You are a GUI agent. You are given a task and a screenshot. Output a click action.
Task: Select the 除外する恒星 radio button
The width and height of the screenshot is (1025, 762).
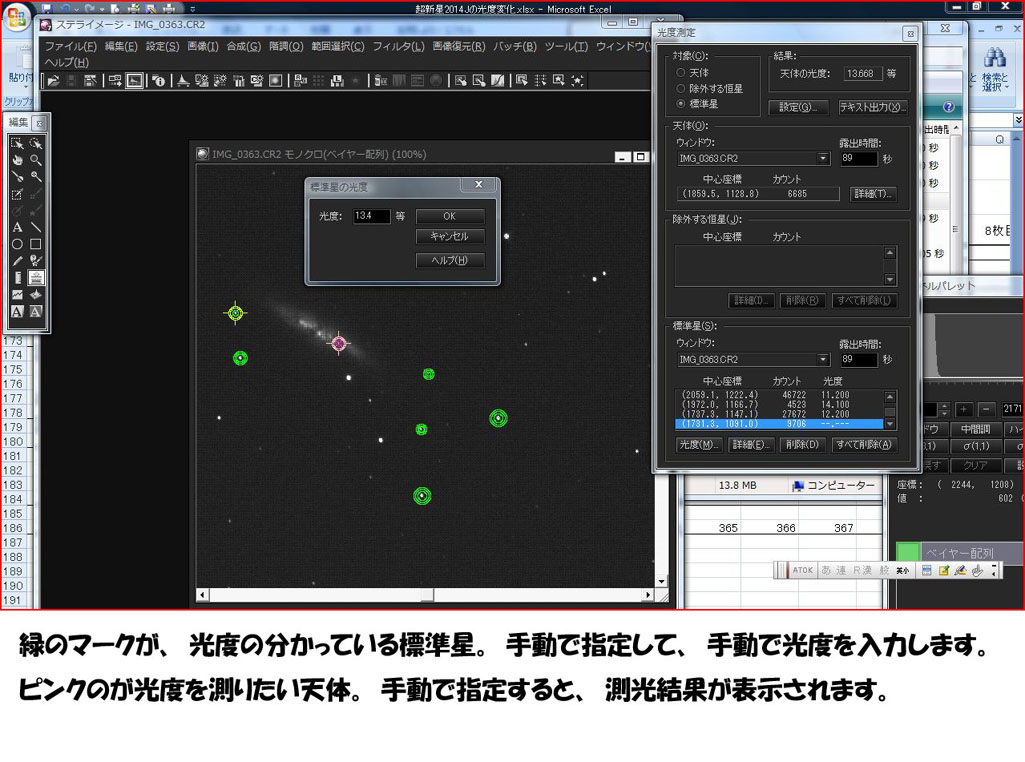tap(681, 88)
